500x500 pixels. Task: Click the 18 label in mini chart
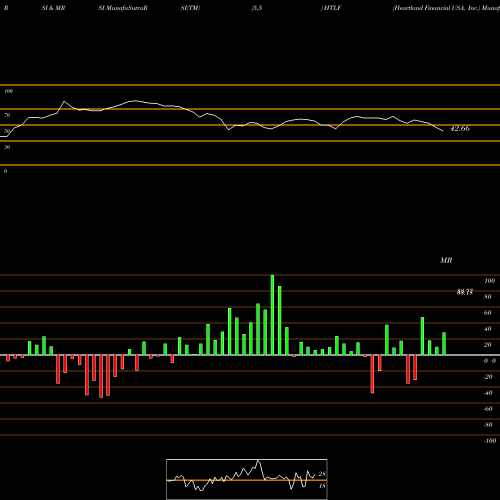click(x=322, y=486)
